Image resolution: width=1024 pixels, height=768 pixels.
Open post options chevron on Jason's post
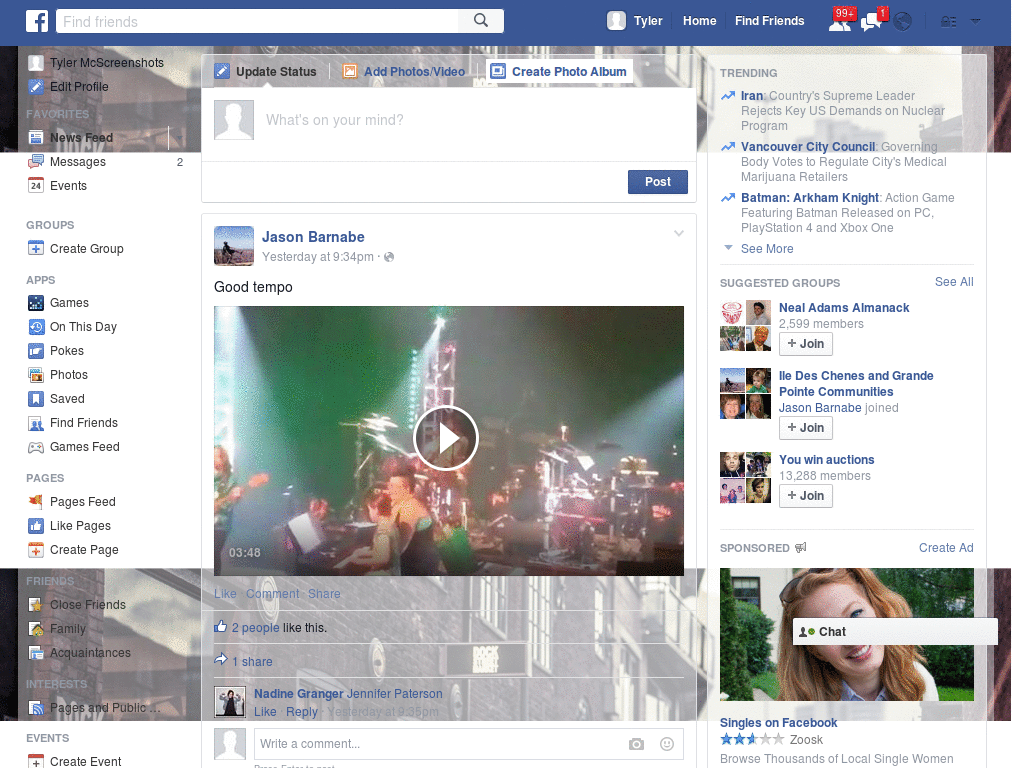pos(679,233)
